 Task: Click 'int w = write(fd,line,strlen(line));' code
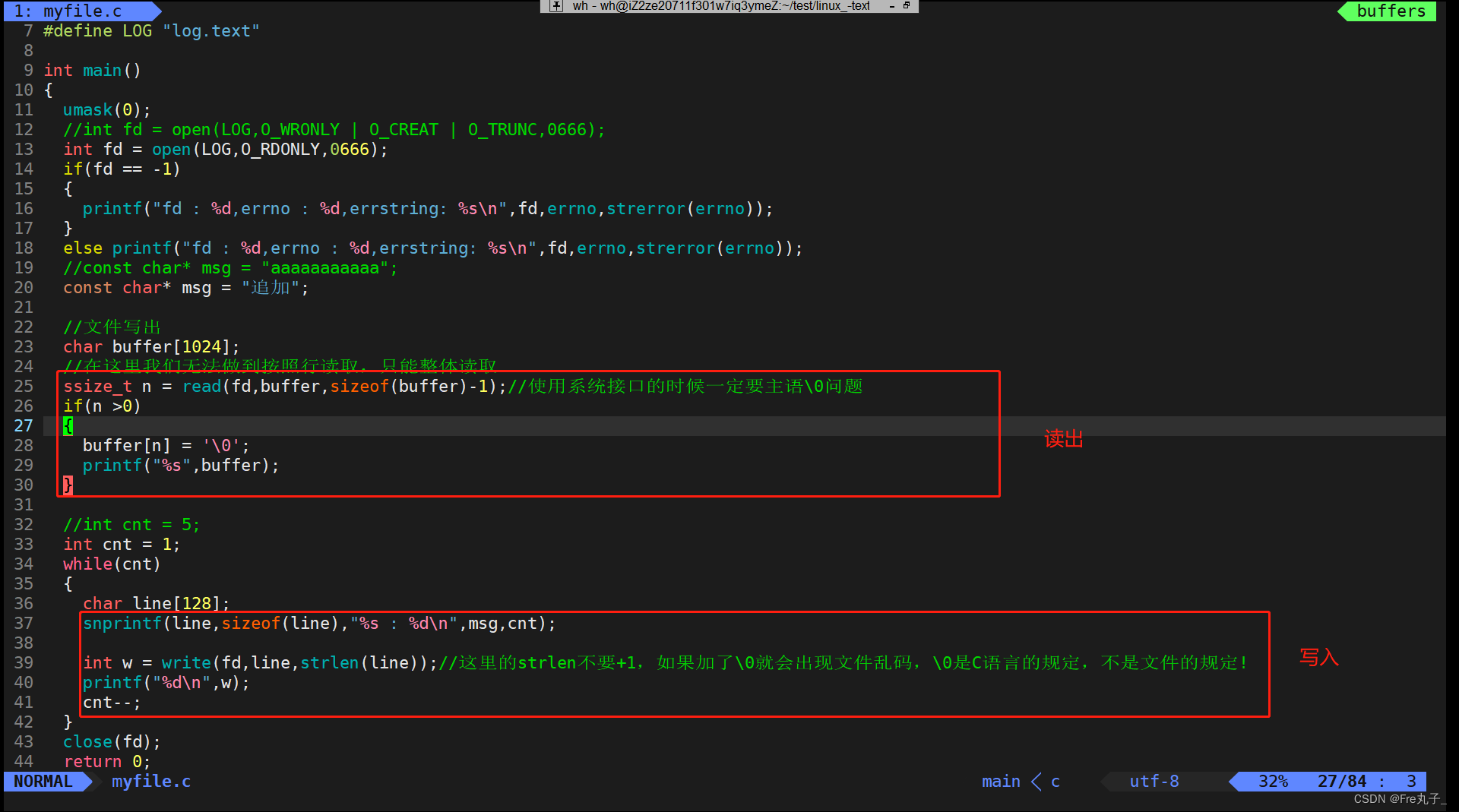pos(260,663)
